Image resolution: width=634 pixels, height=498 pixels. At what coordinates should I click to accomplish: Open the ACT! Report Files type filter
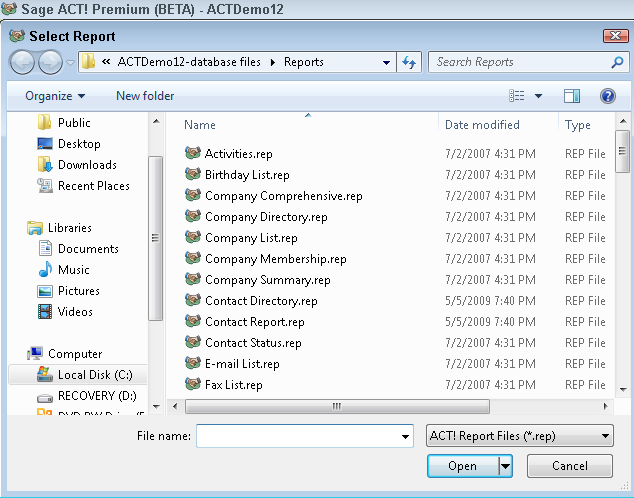click(x=520, y=436)
